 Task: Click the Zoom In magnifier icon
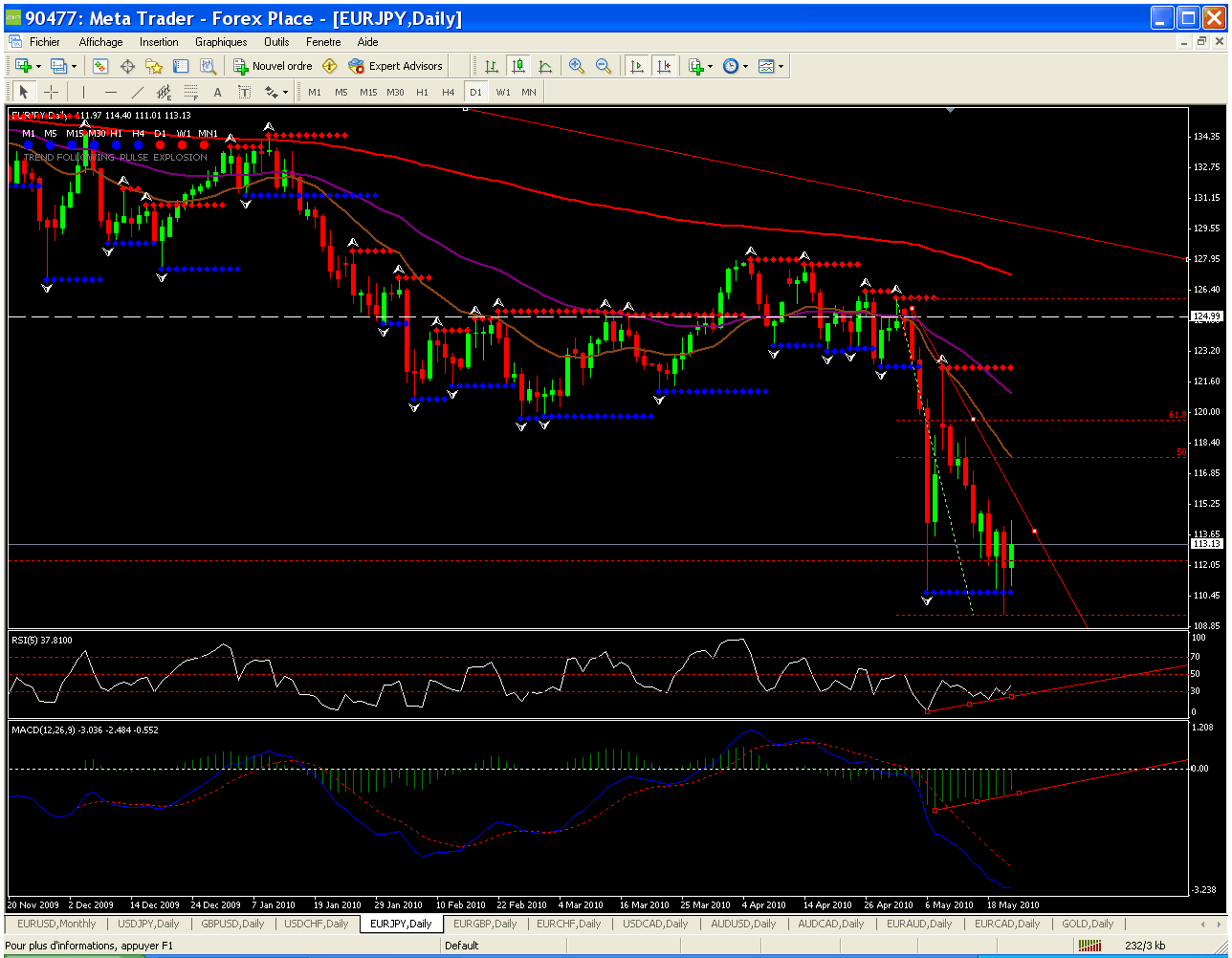tap(576, 66)
